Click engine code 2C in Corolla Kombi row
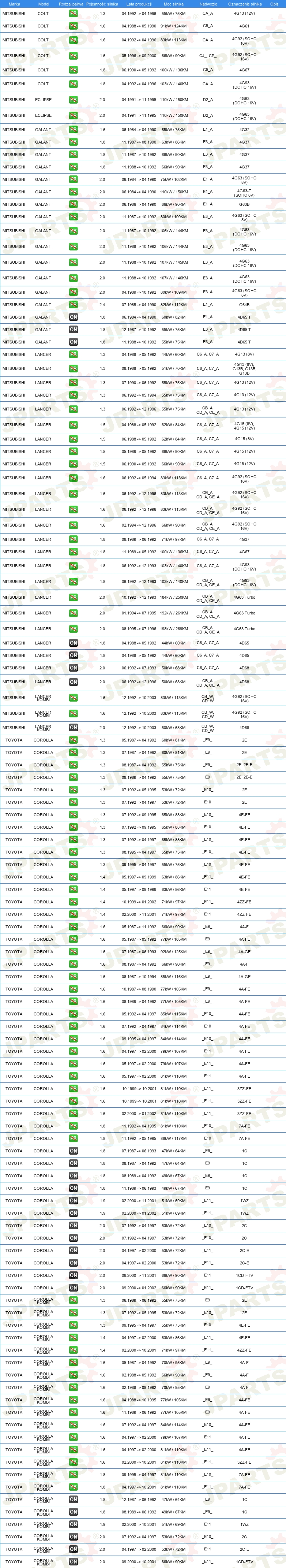 (244, 1537)
